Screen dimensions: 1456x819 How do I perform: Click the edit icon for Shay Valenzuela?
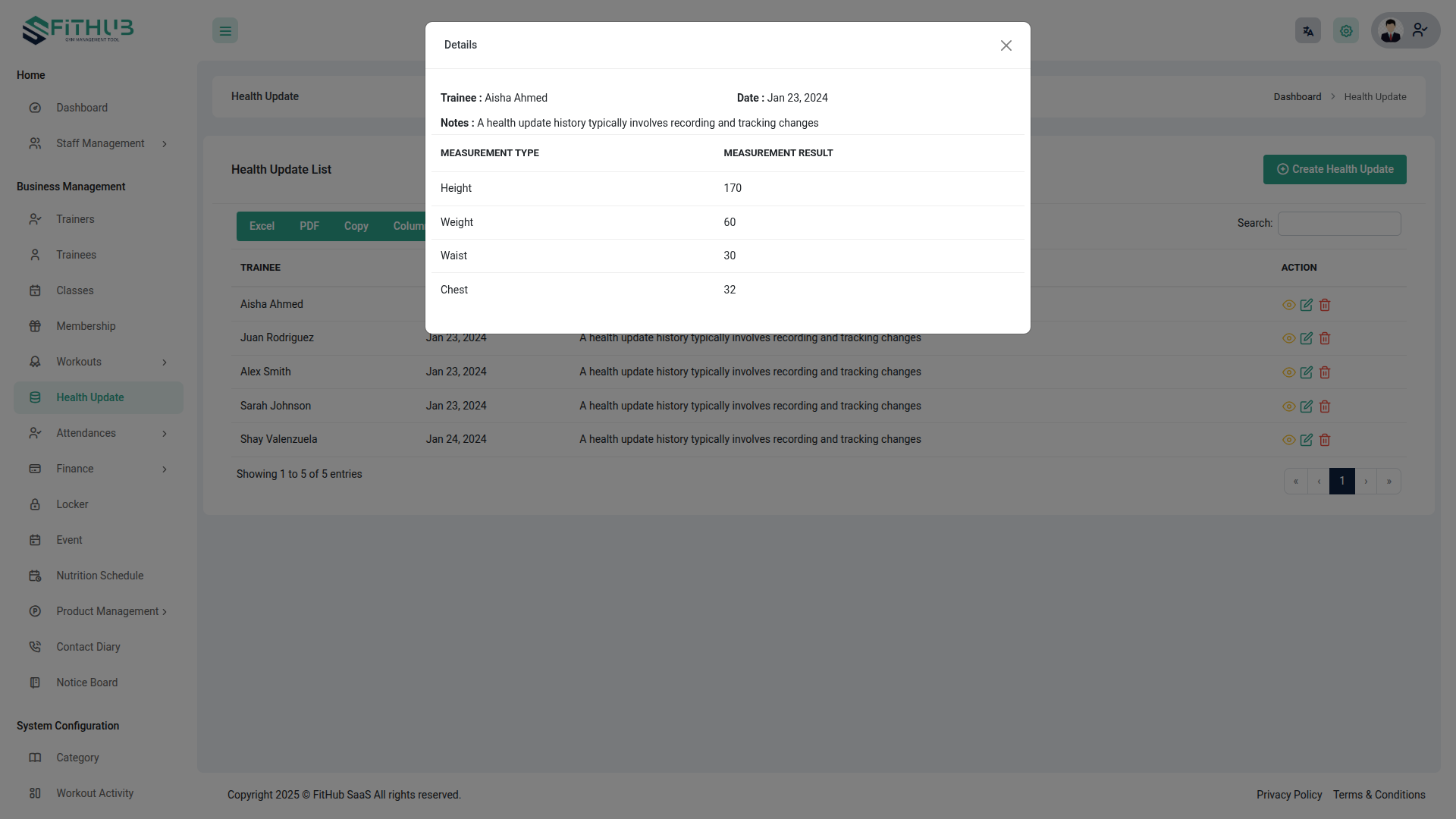click(1306, 440)
